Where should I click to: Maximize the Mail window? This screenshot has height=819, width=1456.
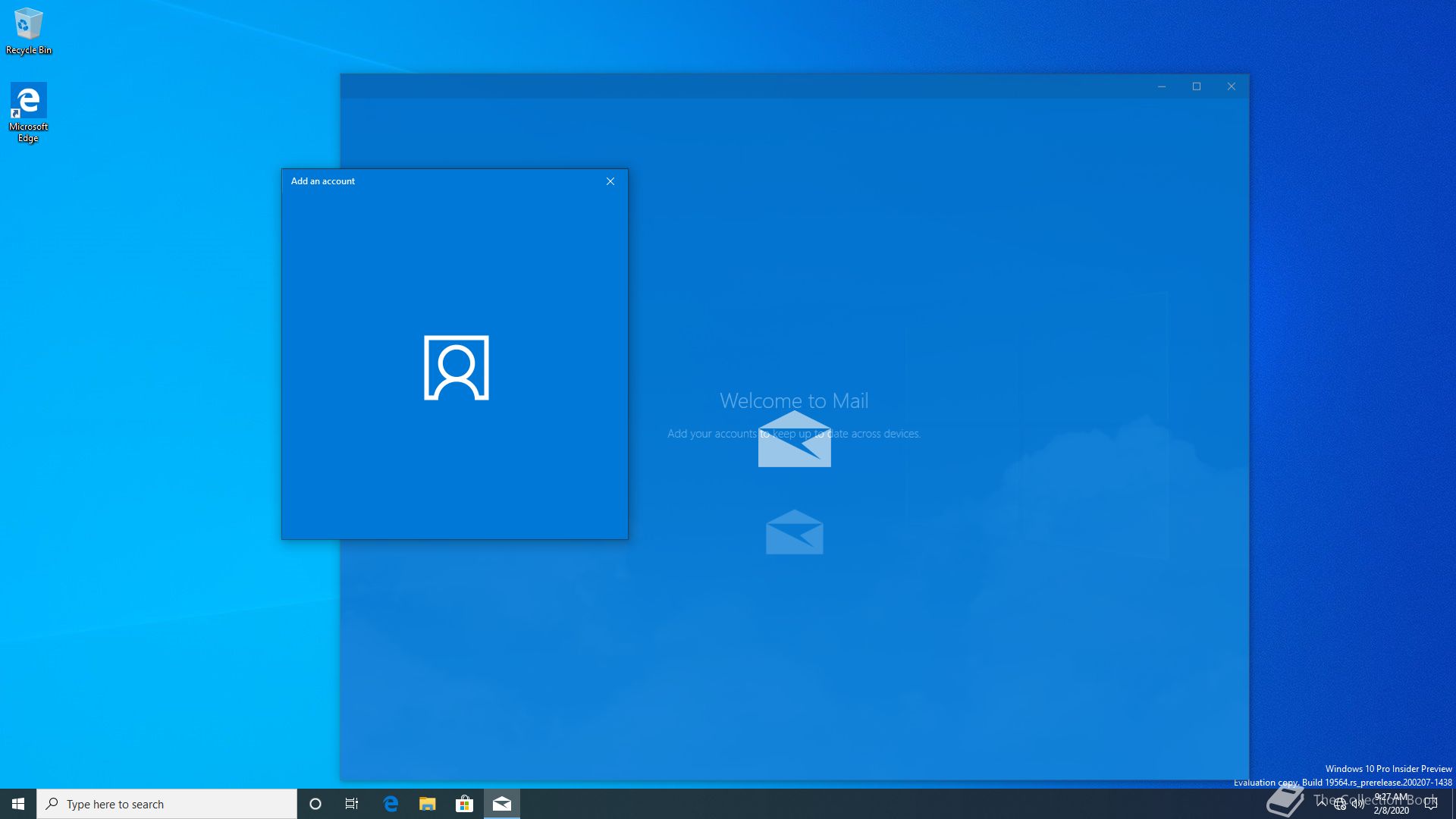[x=1197, y=86]
